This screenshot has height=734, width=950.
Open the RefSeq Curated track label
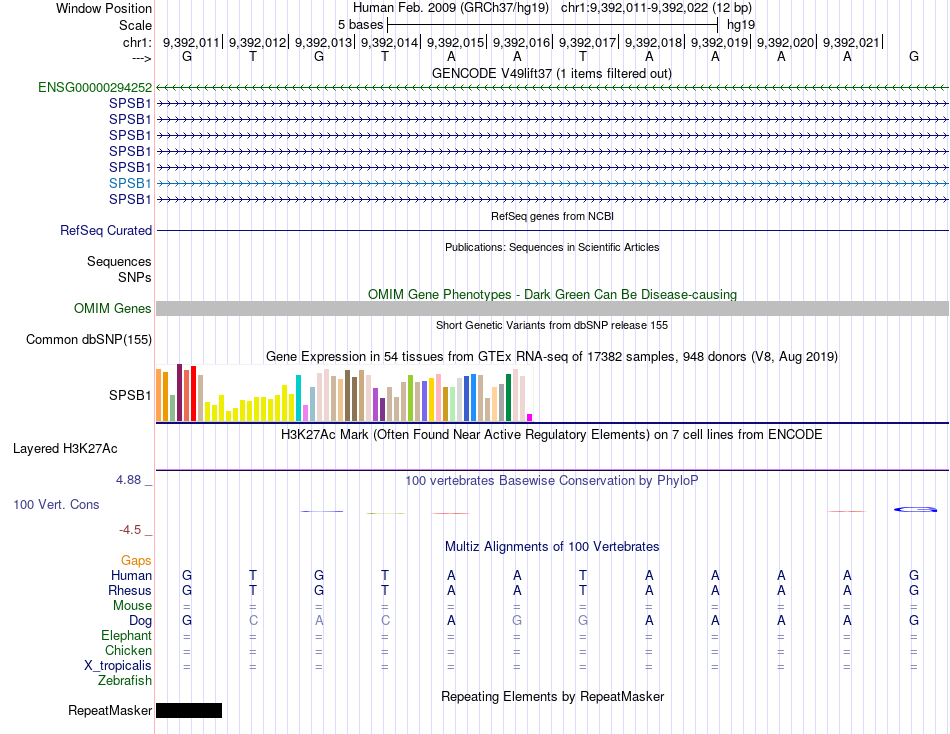[105, 230]
